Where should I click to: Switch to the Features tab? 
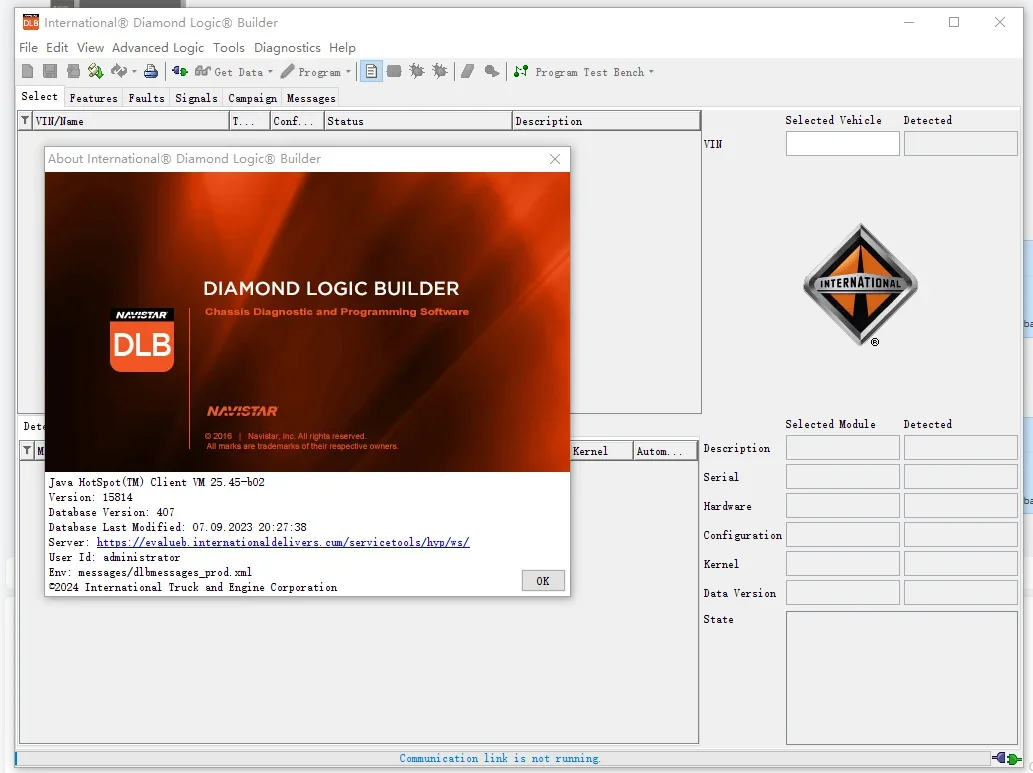tap(94, 98)
